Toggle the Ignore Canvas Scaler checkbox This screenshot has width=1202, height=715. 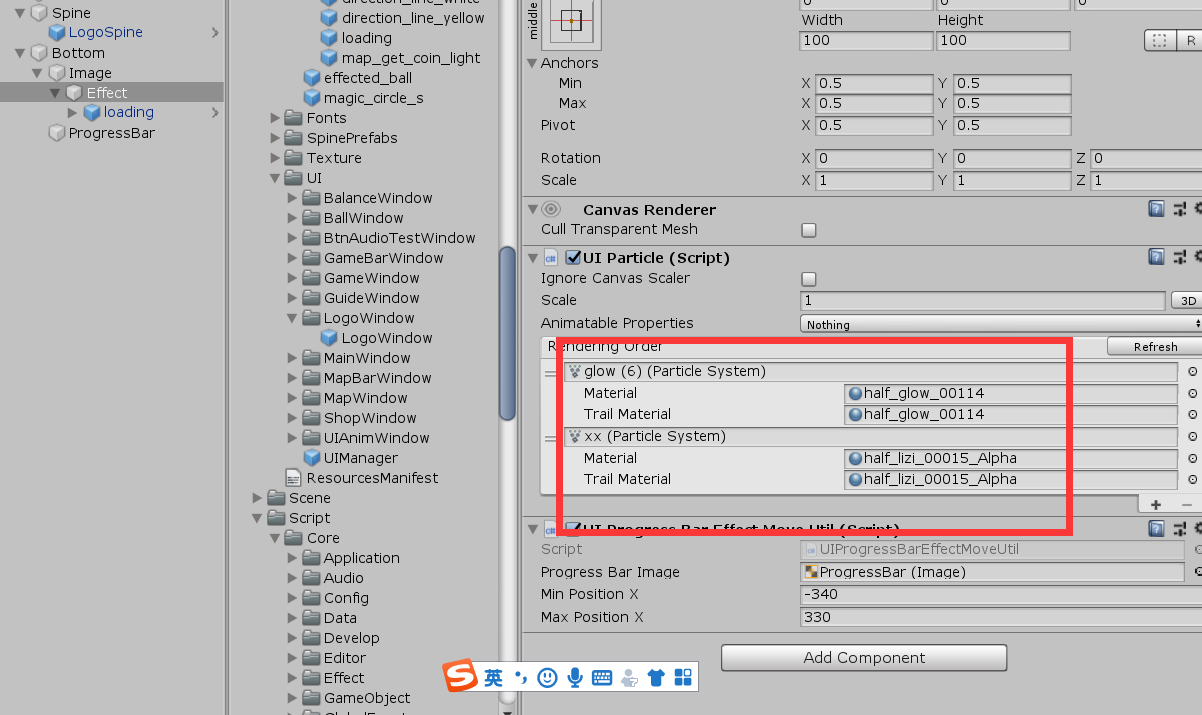pyautogui.click(x=809, y=279)
